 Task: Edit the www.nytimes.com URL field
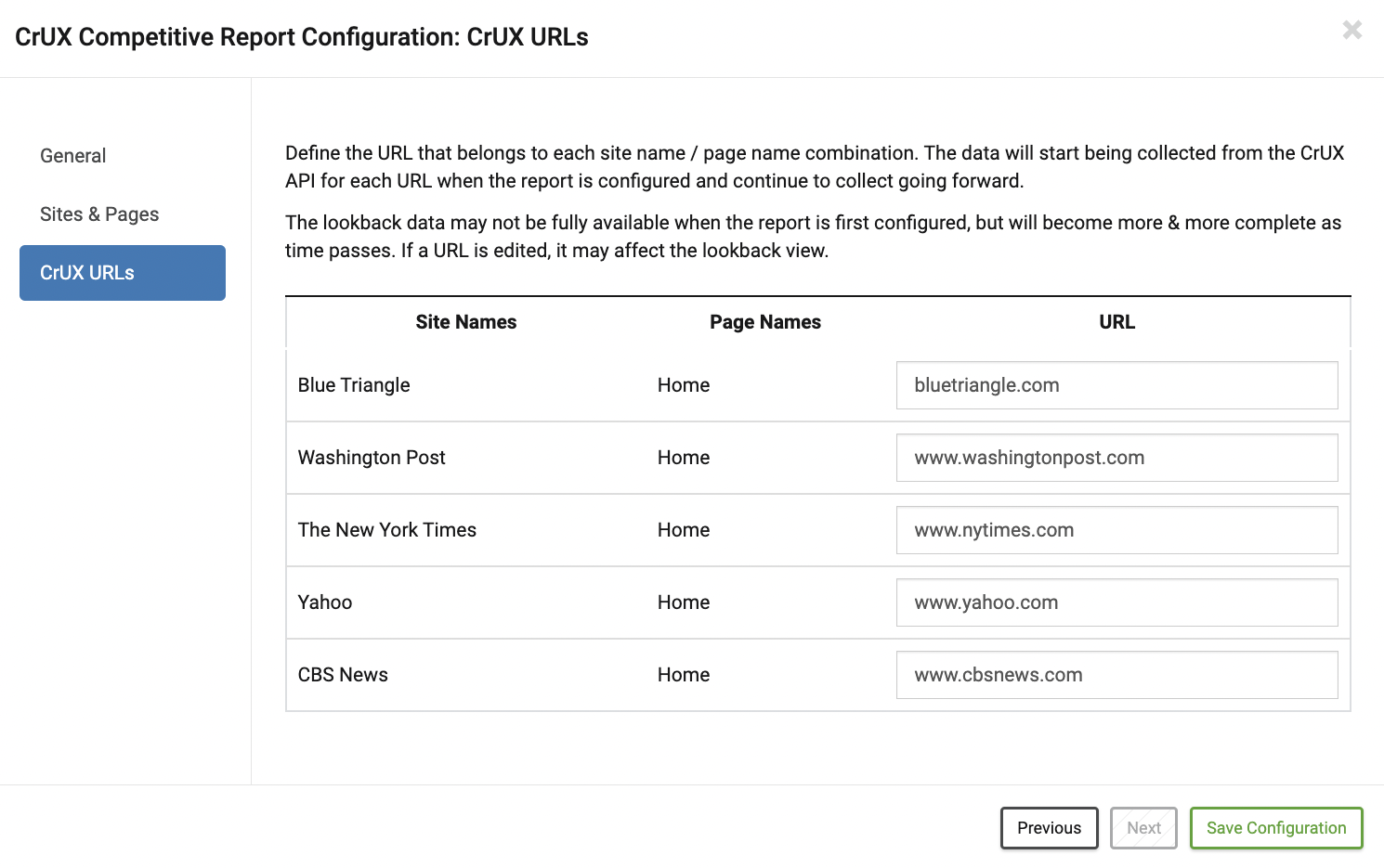[1116, 530]
